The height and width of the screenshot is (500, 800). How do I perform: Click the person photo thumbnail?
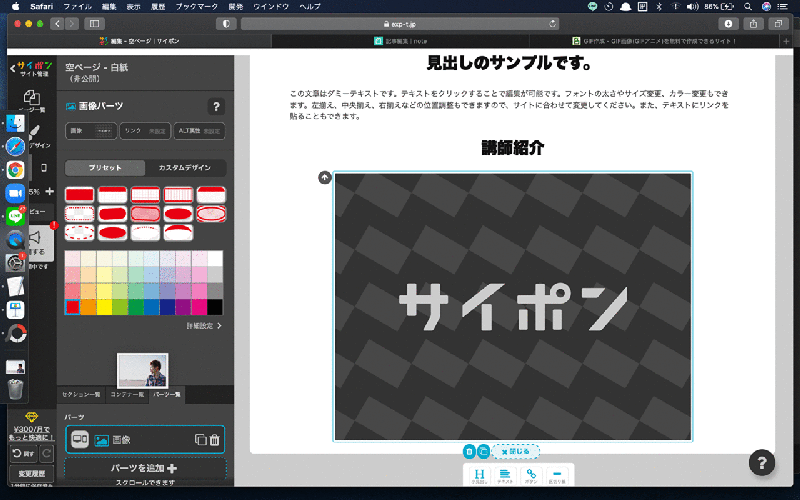click(x=142, y=370)
